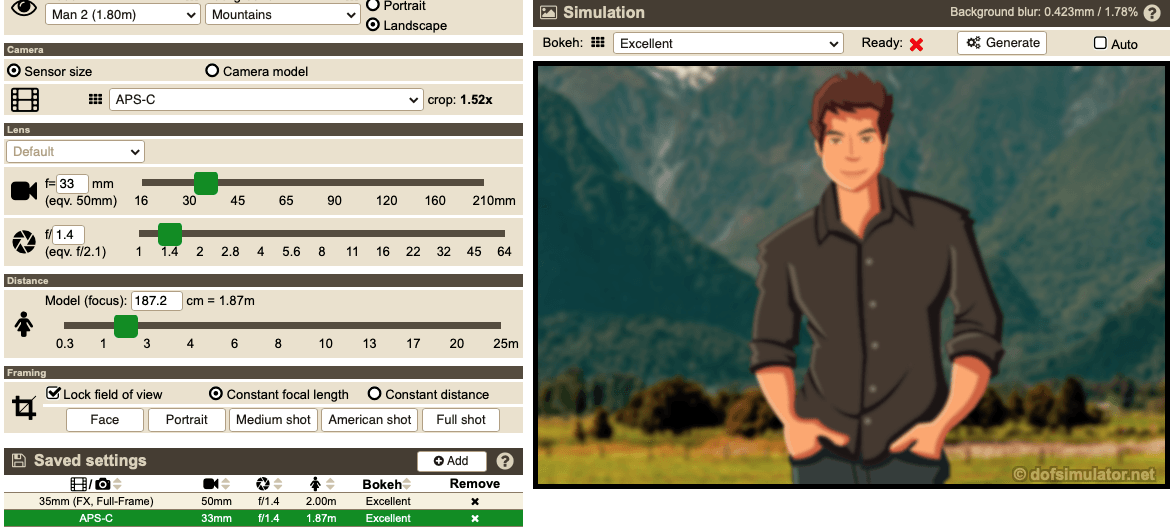Load the '35mm (FX, Full-Frame)' saved row

(x=97, y=501)
